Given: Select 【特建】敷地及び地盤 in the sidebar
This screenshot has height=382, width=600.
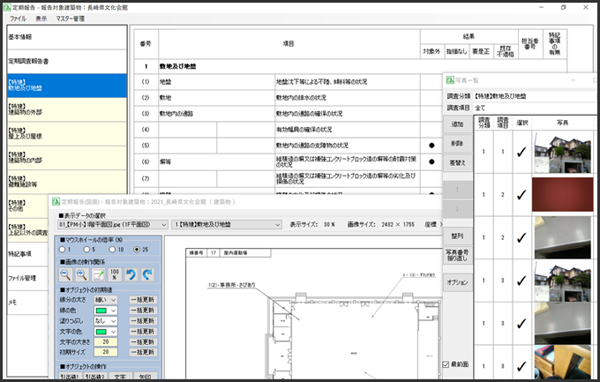Looking at the screenshot, I should coord(67,85).
